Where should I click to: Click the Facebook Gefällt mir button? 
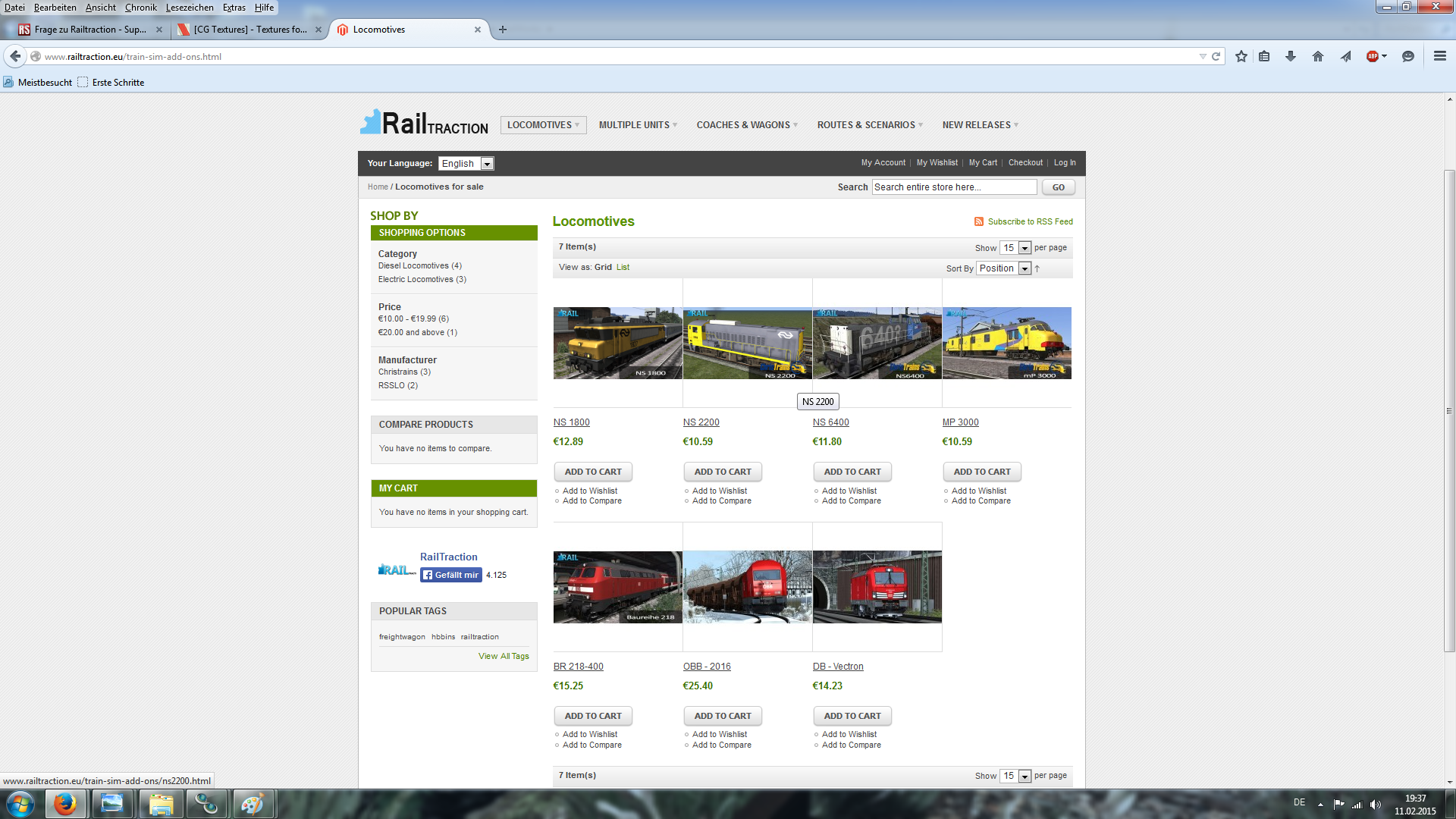(451, 575)
